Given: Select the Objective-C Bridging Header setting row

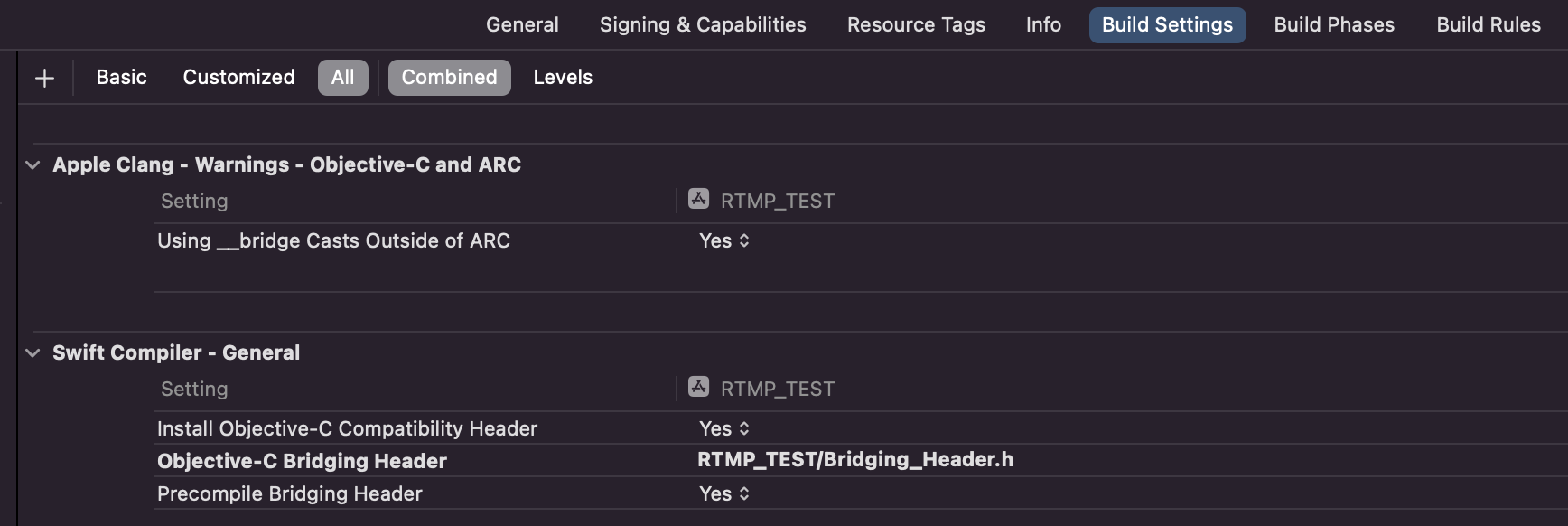Looking at the screenshot, I should [302, 461].
